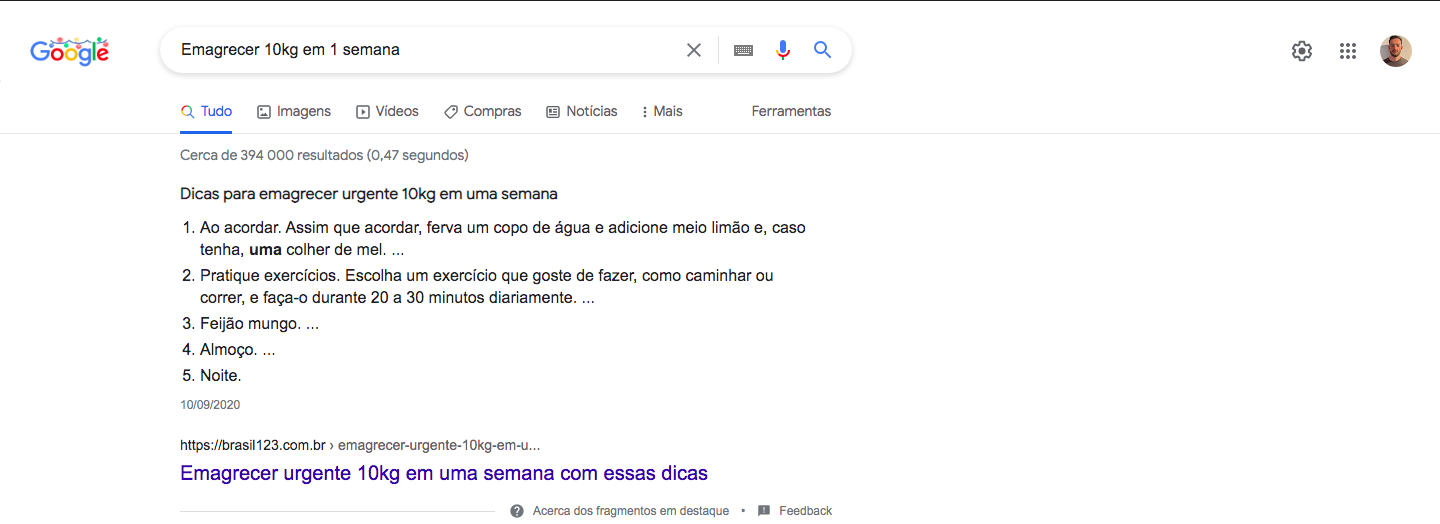The width and height of the screenshot is (1440, 524).
Task: Switch to the Imagens tab
Action: click(x=294, y=111)
